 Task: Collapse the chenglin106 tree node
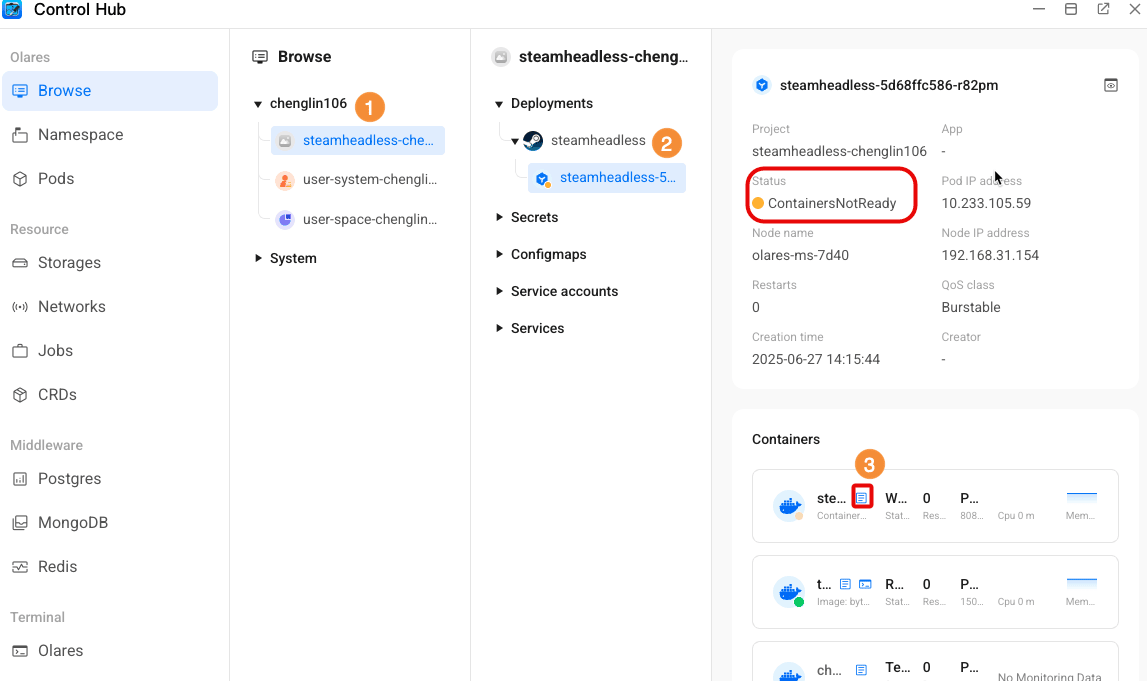tap(258, 104)
